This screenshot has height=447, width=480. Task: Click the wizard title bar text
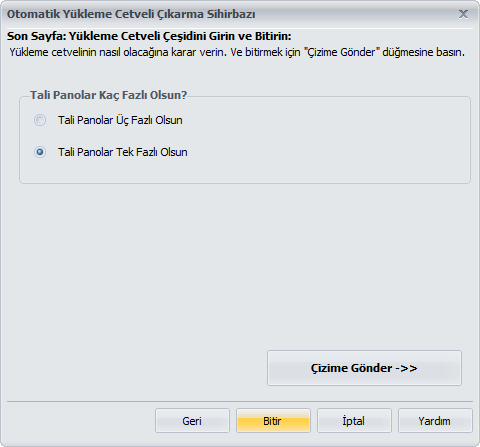pyautogui.click(x=131, y=14)
